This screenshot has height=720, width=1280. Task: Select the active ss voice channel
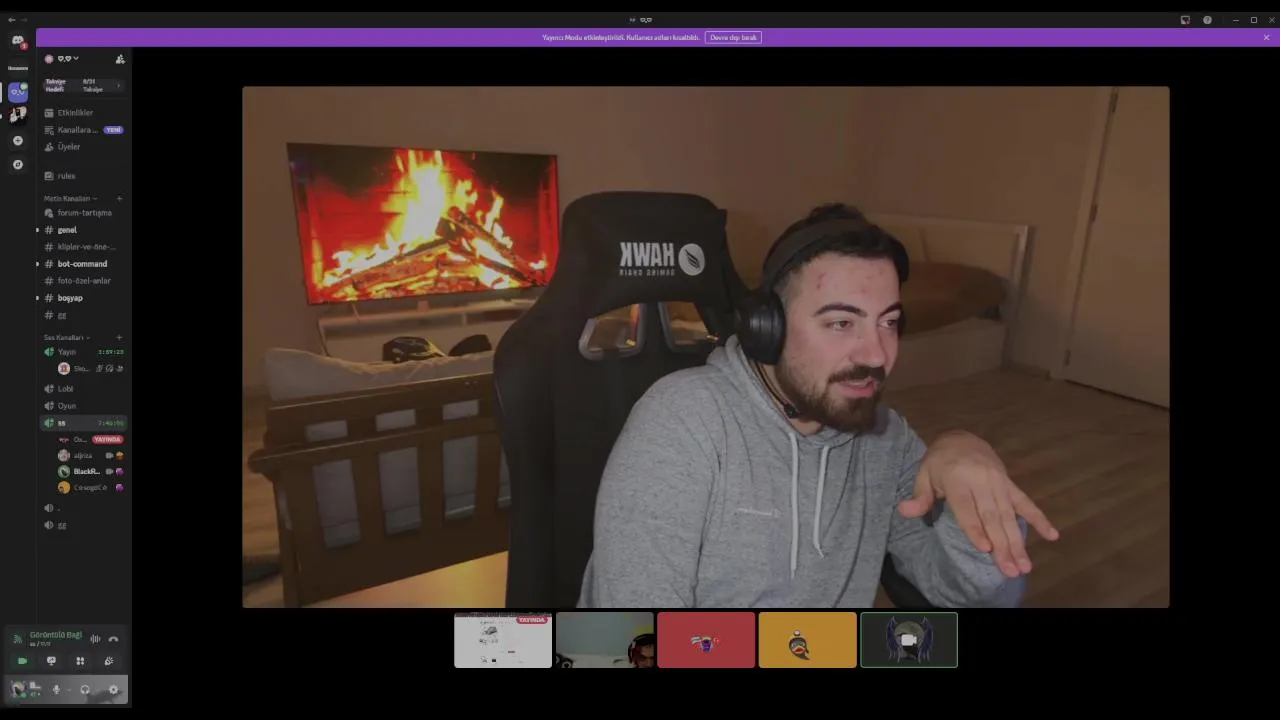83,423
